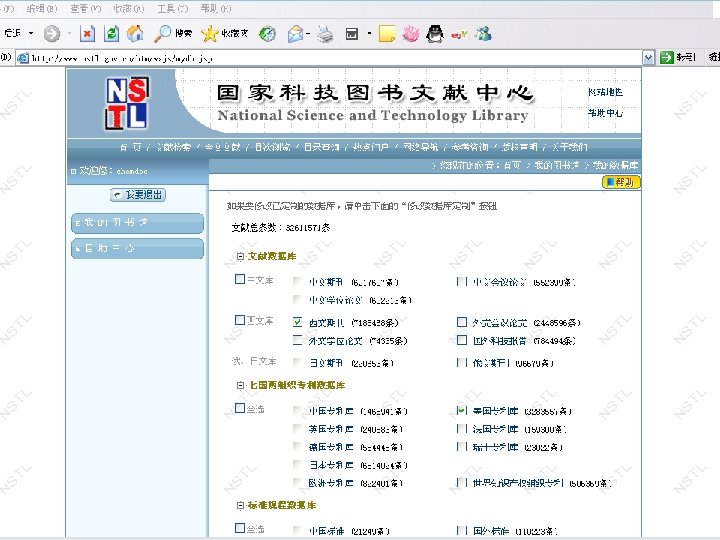The height and width of the screenshot is (540, 720).
Task: Click the 我要退出 logout button
Action: 138,195
